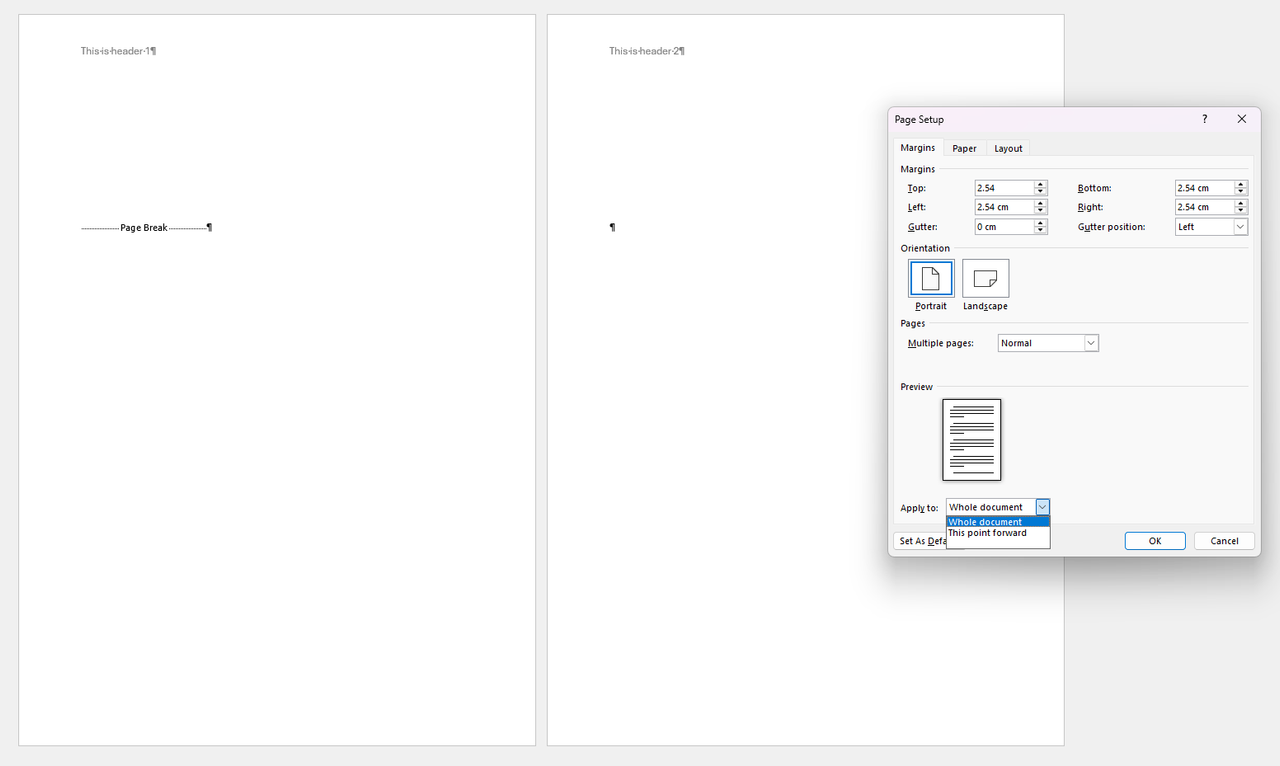This screenshot has width=1280, height=766.
Task: Click the page preview thumbnail
Action: pos(971,440)
